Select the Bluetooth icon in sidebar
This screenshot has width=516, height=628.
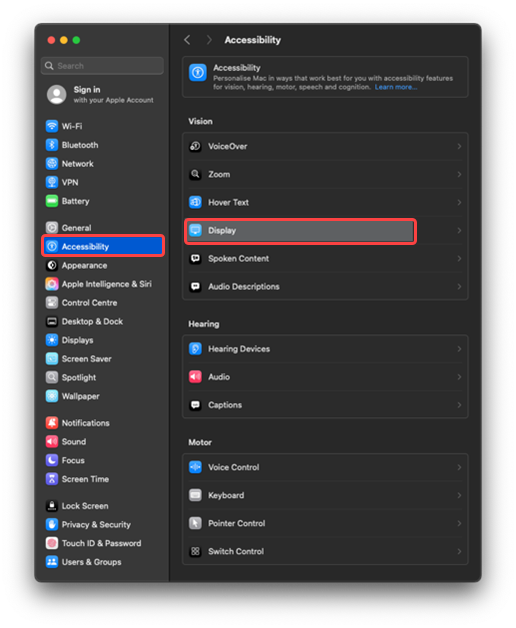click(x=52, y=145)
